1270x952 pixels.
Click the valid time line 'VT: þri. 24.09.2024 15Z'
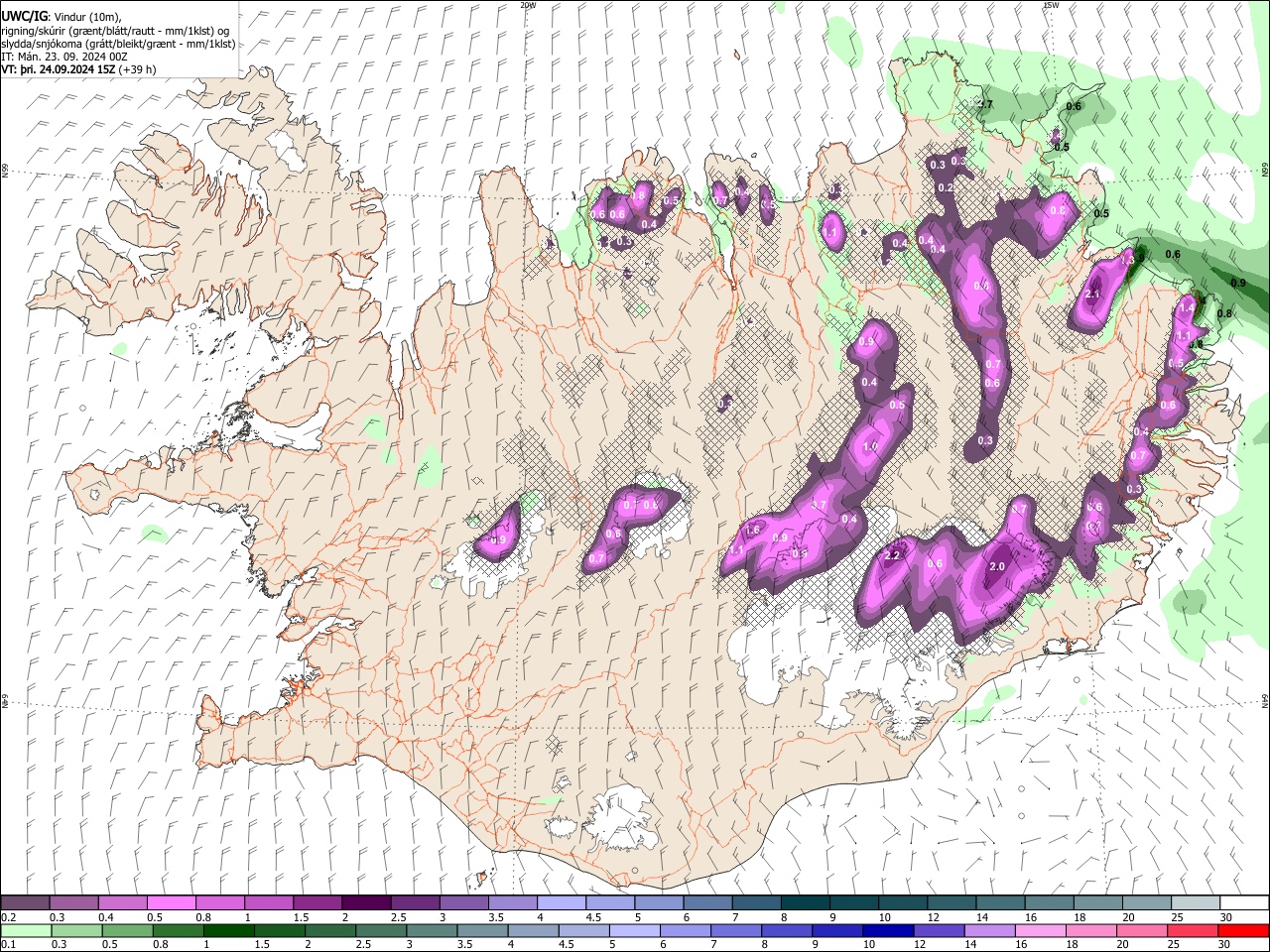pyautogui.click(x=60, y=70)
